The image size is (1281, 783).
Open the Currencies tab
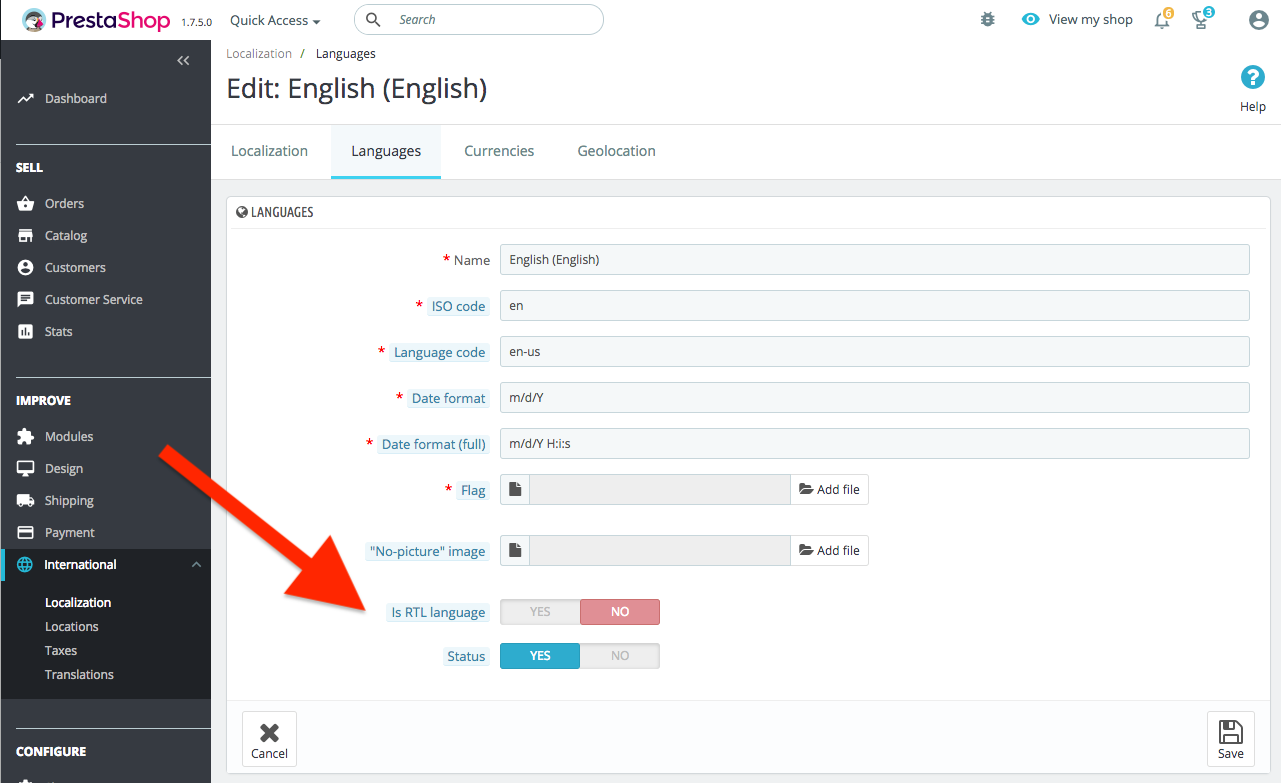pos(499,151)
